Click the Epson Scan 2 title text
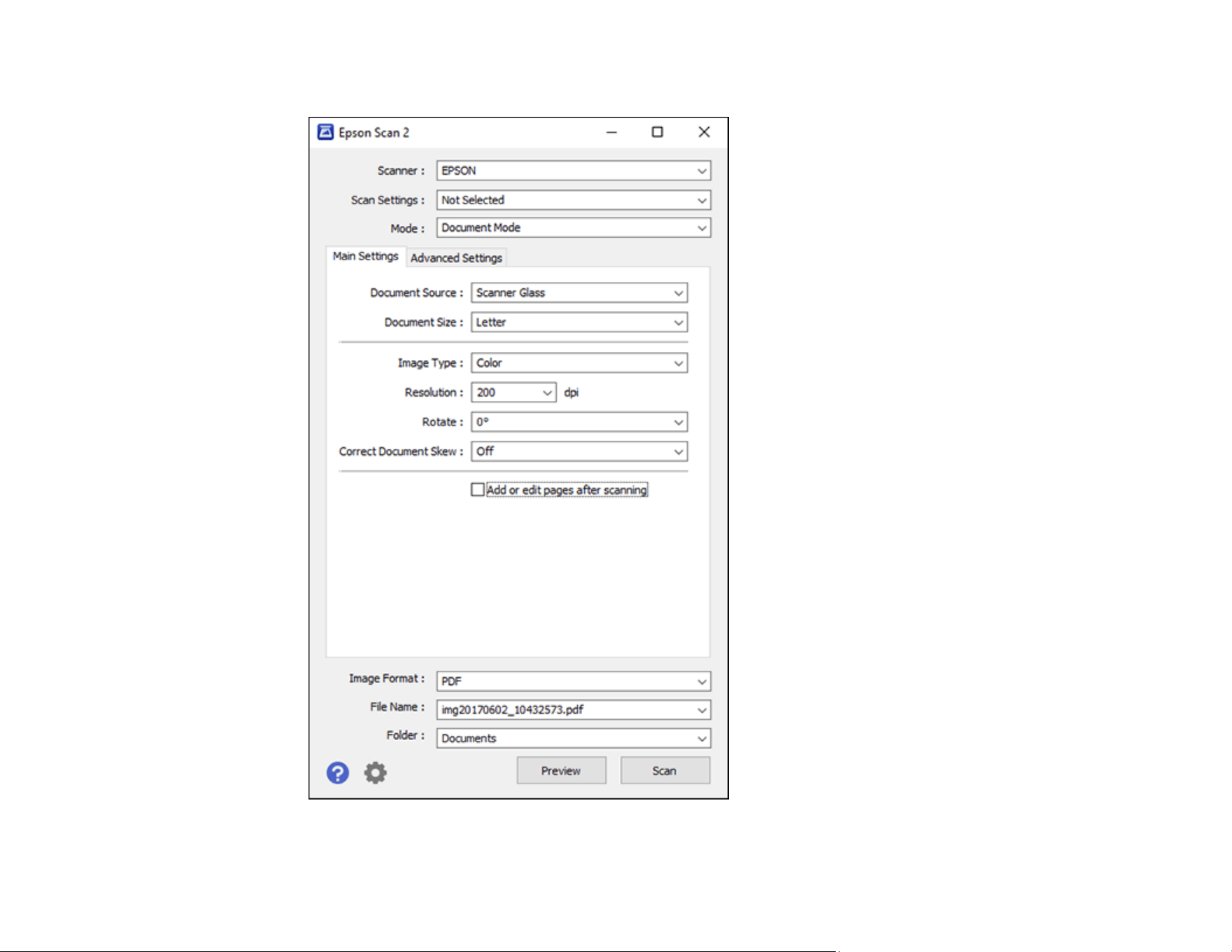Screen dimensions: 1232x952 click(x=374, y=133)
